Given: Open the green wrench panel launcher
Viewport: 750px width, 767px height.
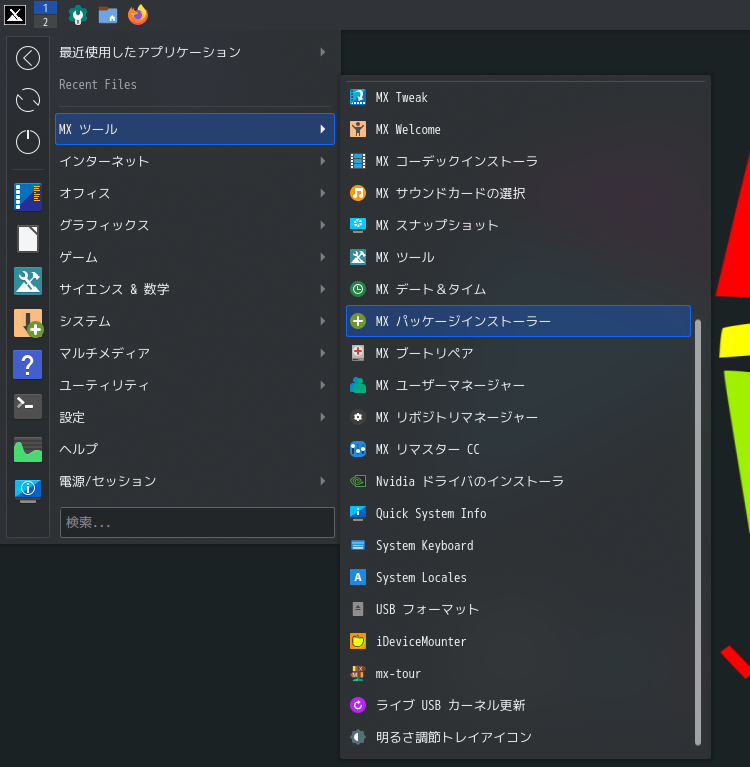Looking at the screenshot, I should coord(77,15).
